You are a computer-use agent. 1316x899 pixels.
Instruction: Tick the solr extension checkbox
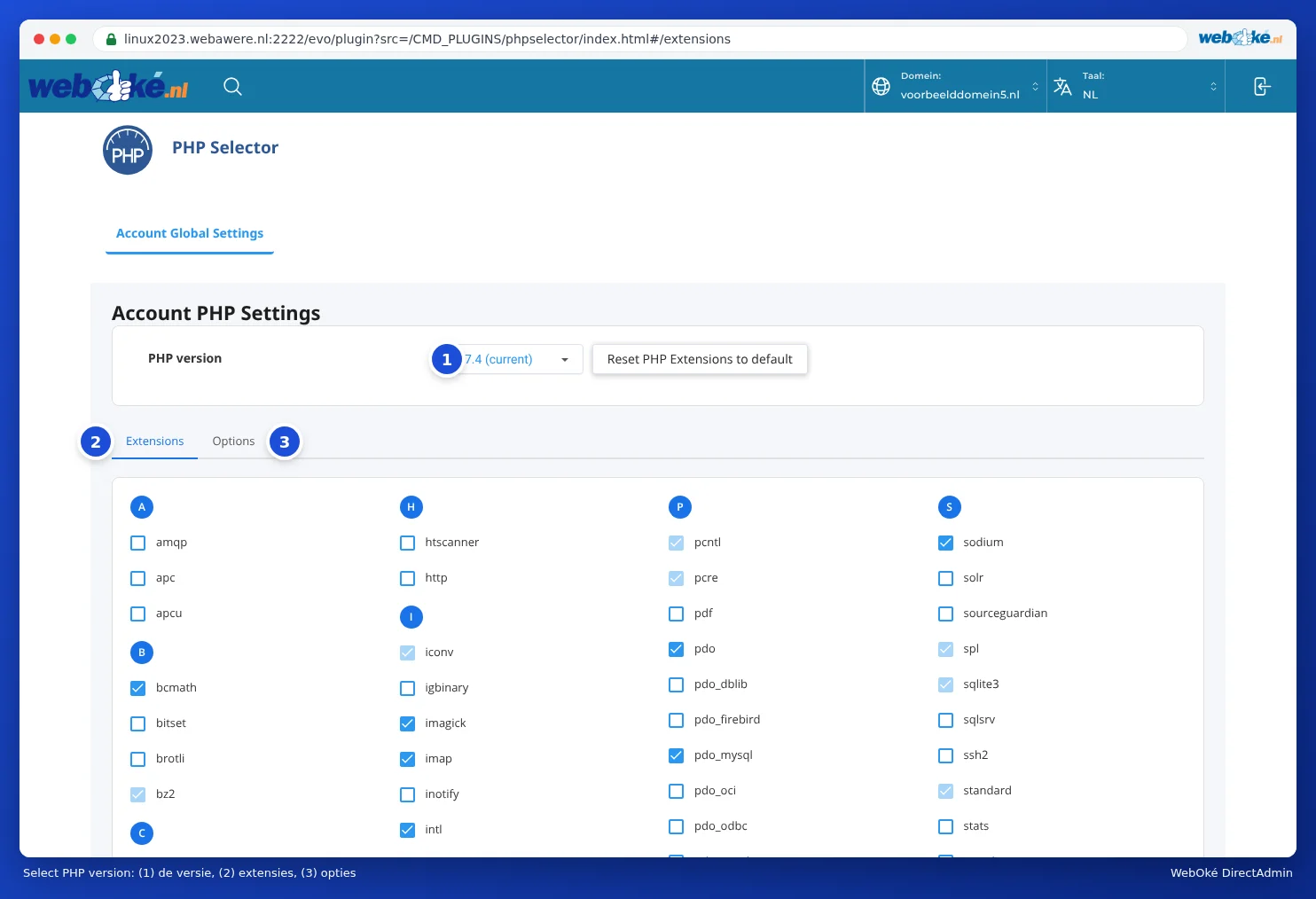945,578
